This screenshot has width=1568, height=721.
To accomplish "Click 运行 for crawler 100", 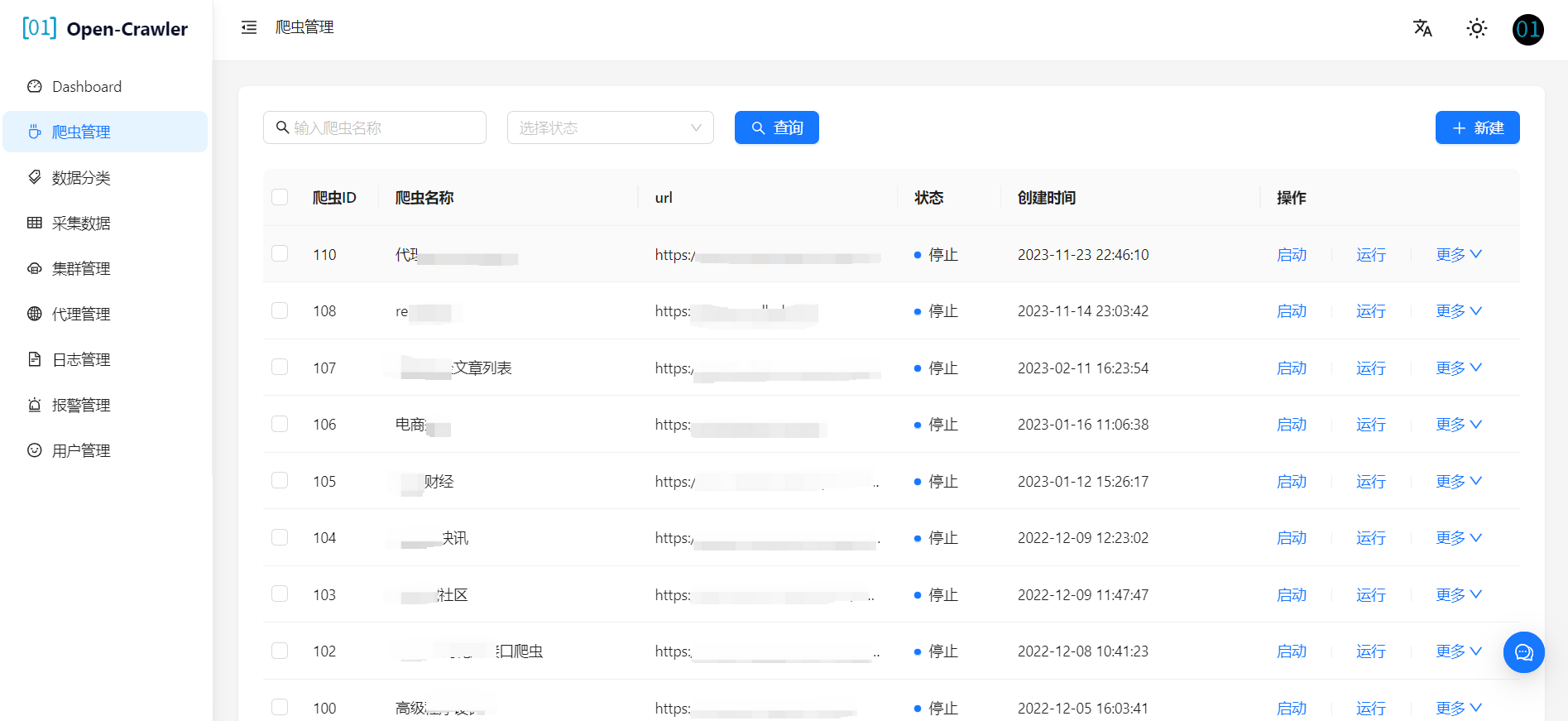I will (x=1371, y=708).
